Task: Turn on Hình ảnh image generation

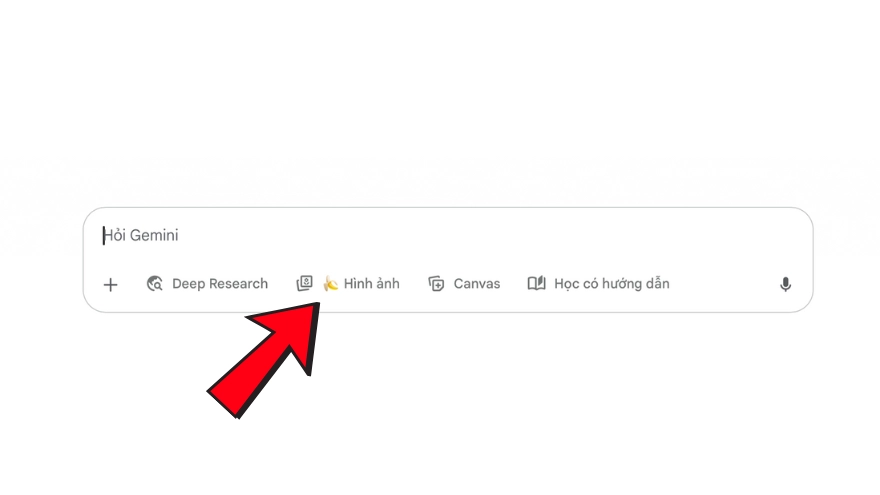Action: [372, 284]
